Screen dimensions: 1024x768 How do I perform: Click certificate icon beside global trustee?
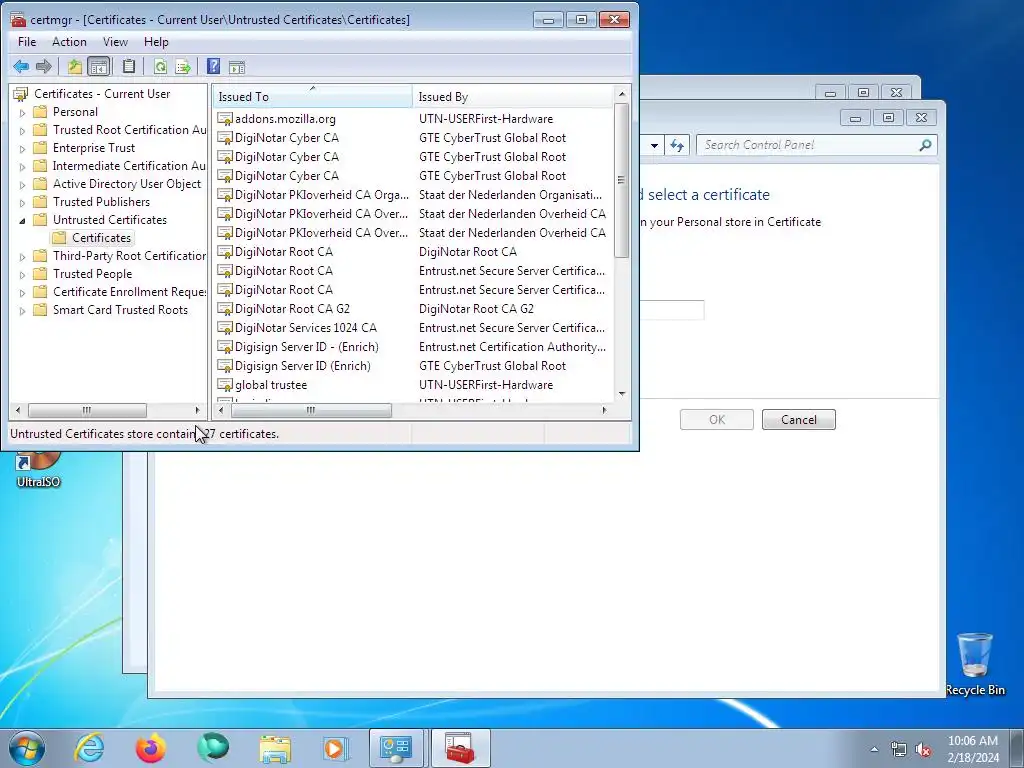point(225,385)
